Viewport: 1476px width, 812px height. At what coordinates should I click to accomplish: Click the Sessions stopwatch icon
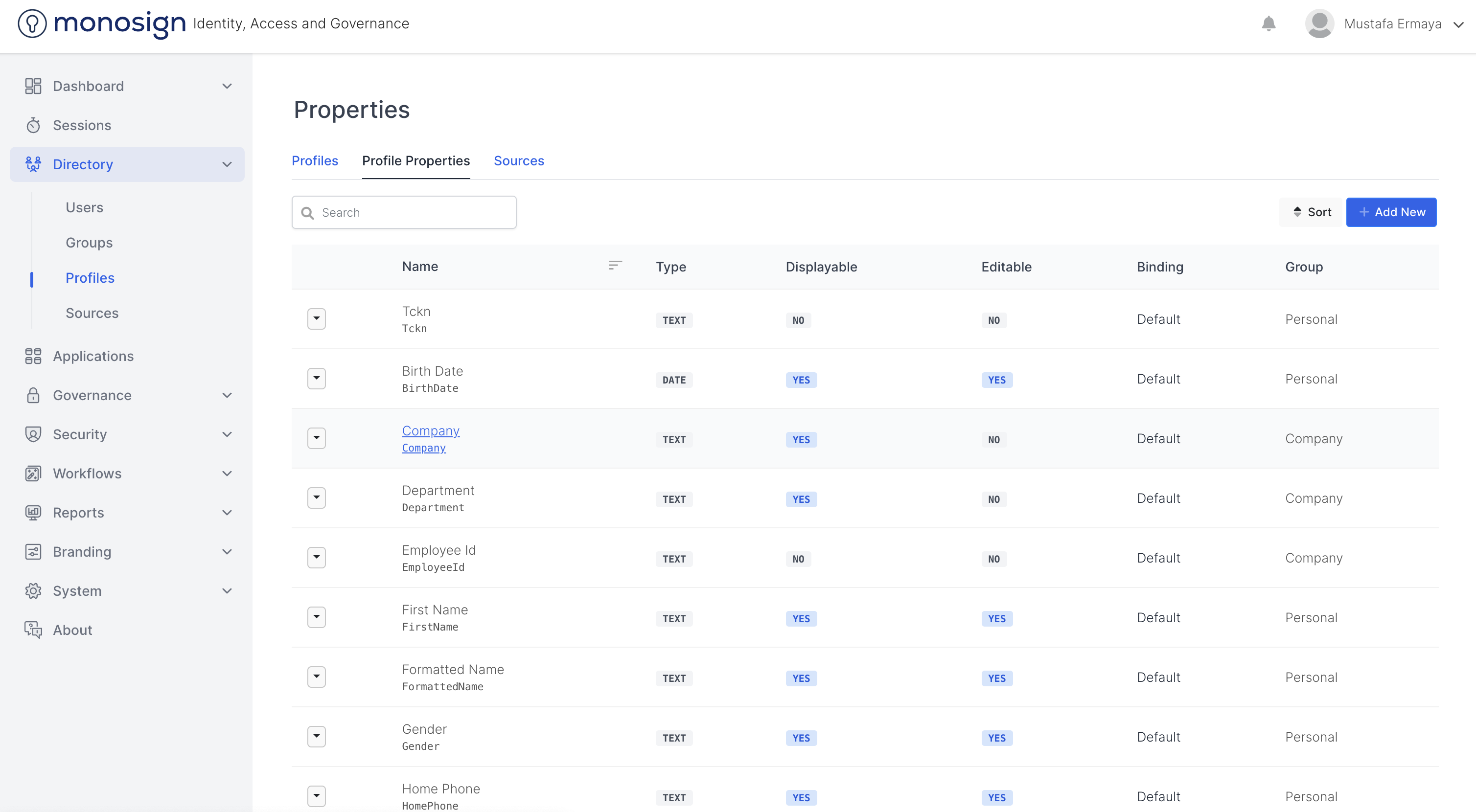[33, 125]
